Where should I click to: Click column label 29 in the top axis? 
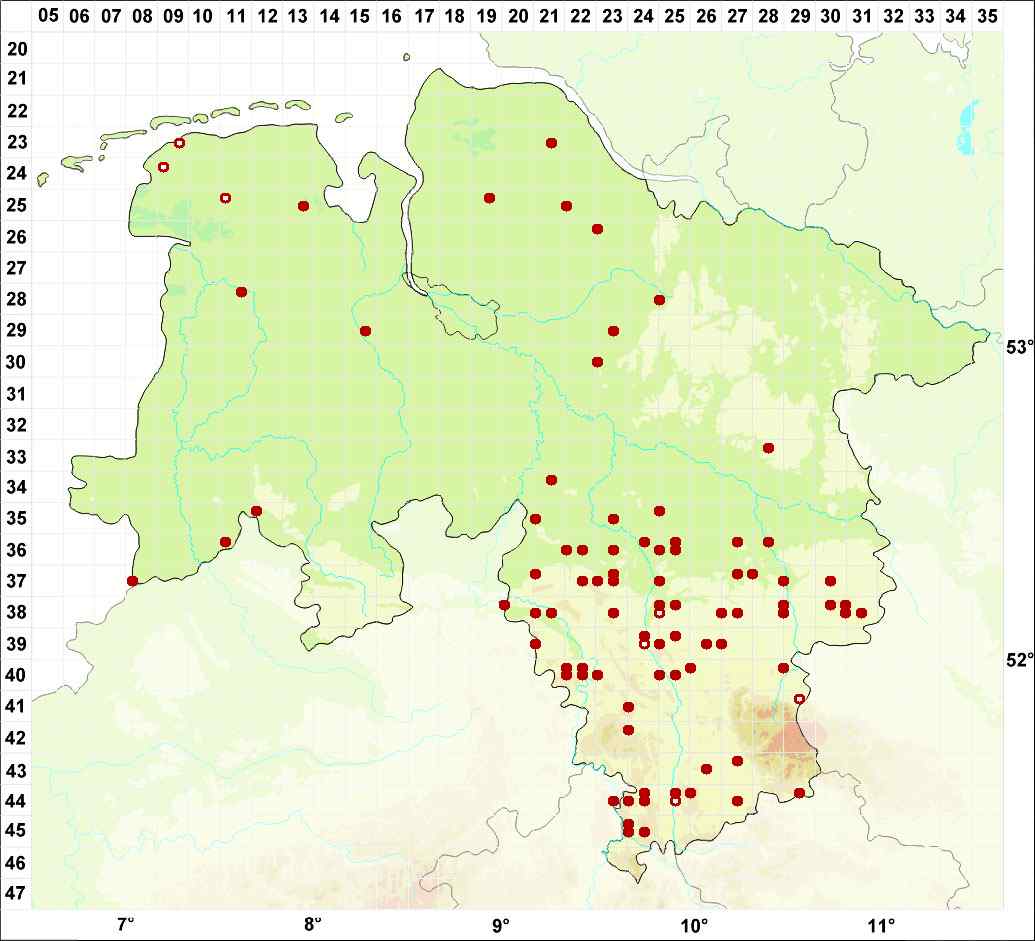click(x=800, y=15)
